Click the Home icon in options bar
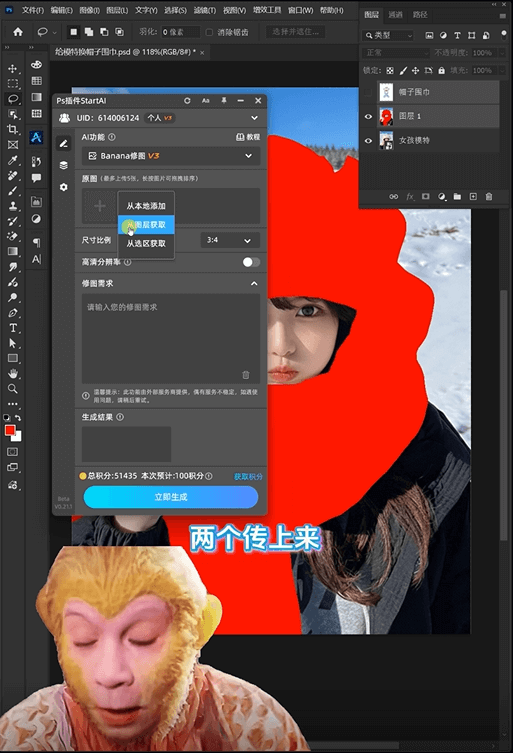Viewport: 513px width, 753px height. [18, 32]
